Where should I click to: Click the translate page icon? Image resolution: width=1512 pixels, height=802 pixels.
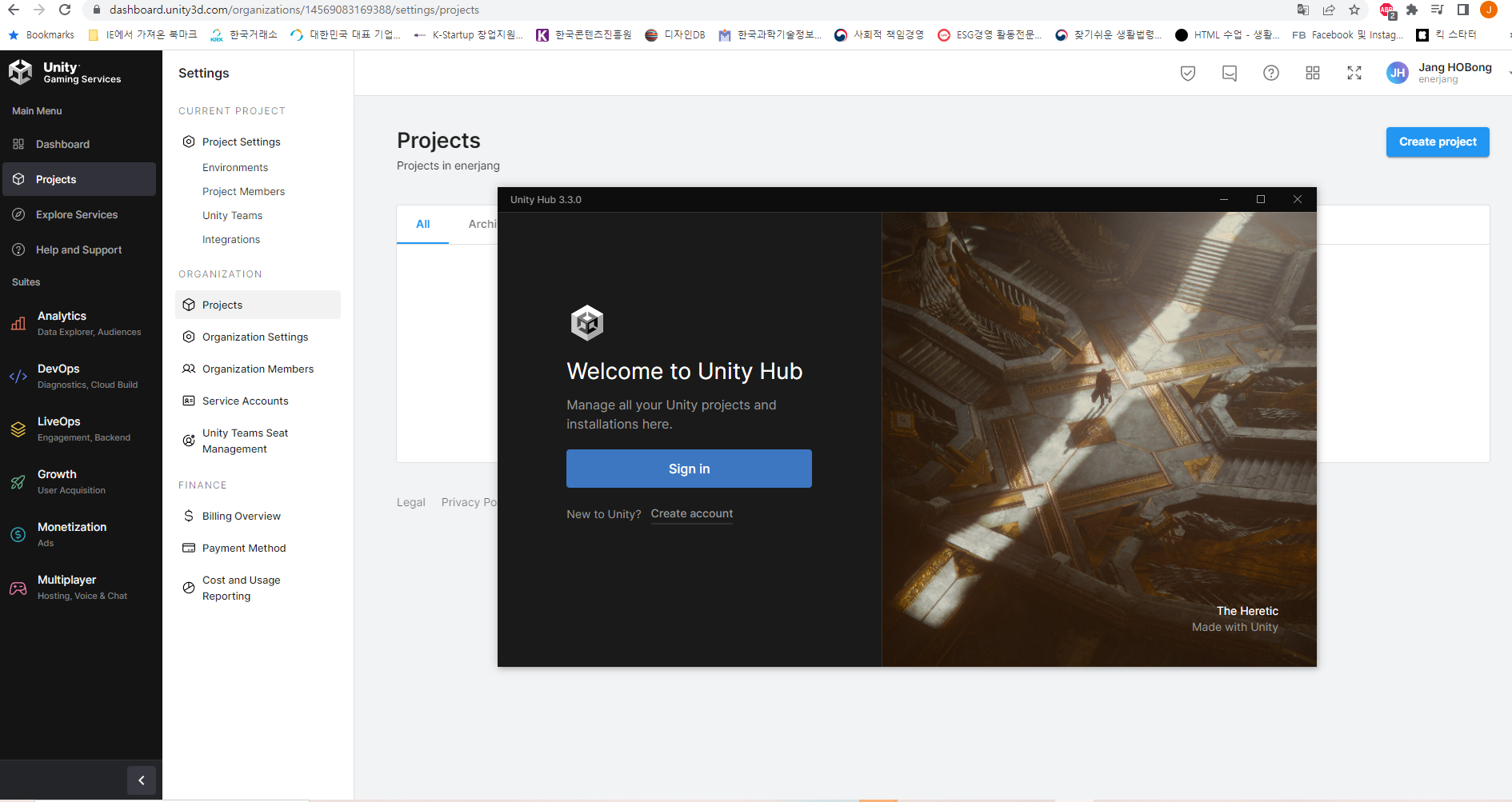[1303, 10]
